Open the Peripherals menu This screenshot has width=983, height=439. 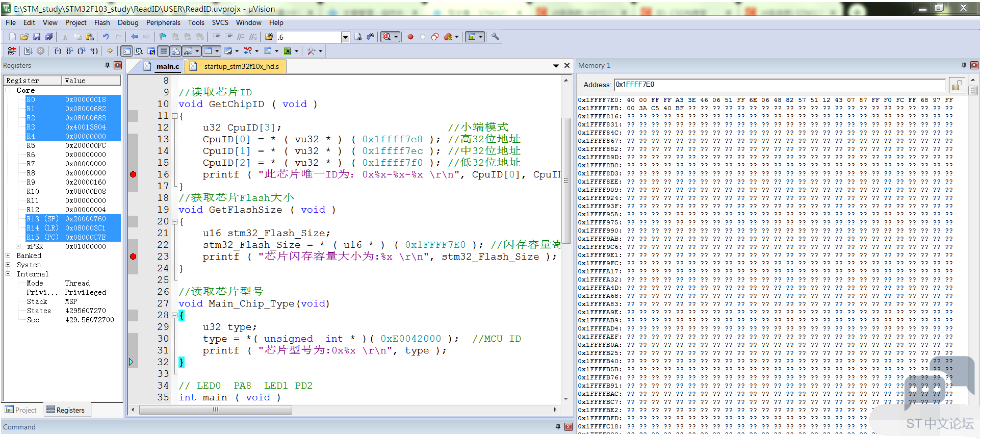coord(163,23)
